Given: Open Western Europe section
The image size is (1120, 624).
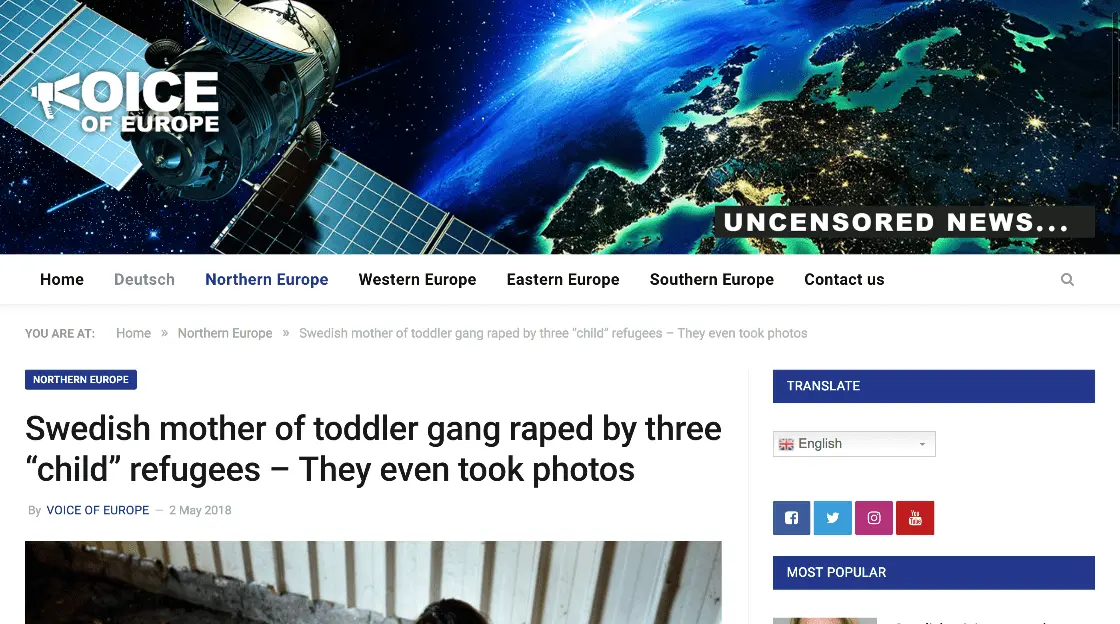Looking at the screenshot, I should point(417,279).
